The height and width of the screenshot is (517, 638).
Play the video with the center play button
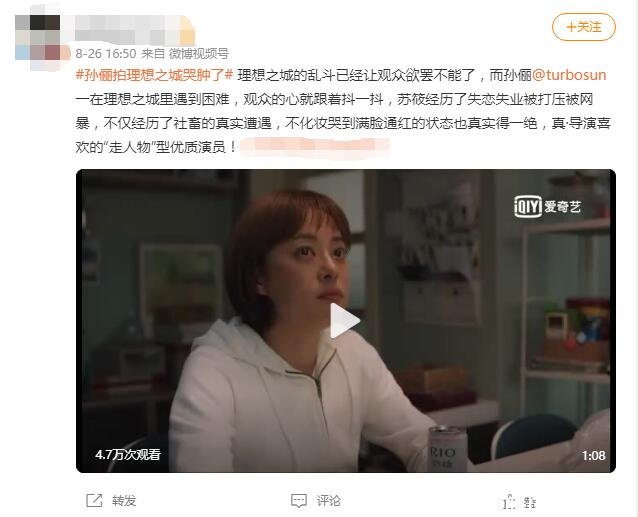pos(344,321)
